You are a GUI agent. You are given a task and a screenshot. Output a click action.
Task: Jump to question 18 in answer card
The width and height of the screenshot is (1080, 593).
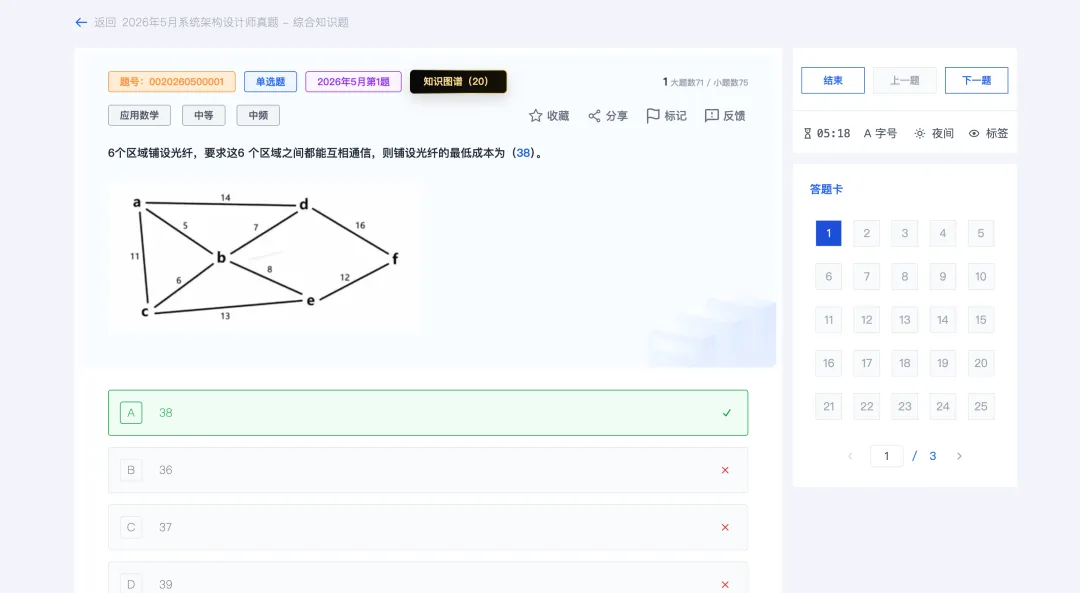904,364
